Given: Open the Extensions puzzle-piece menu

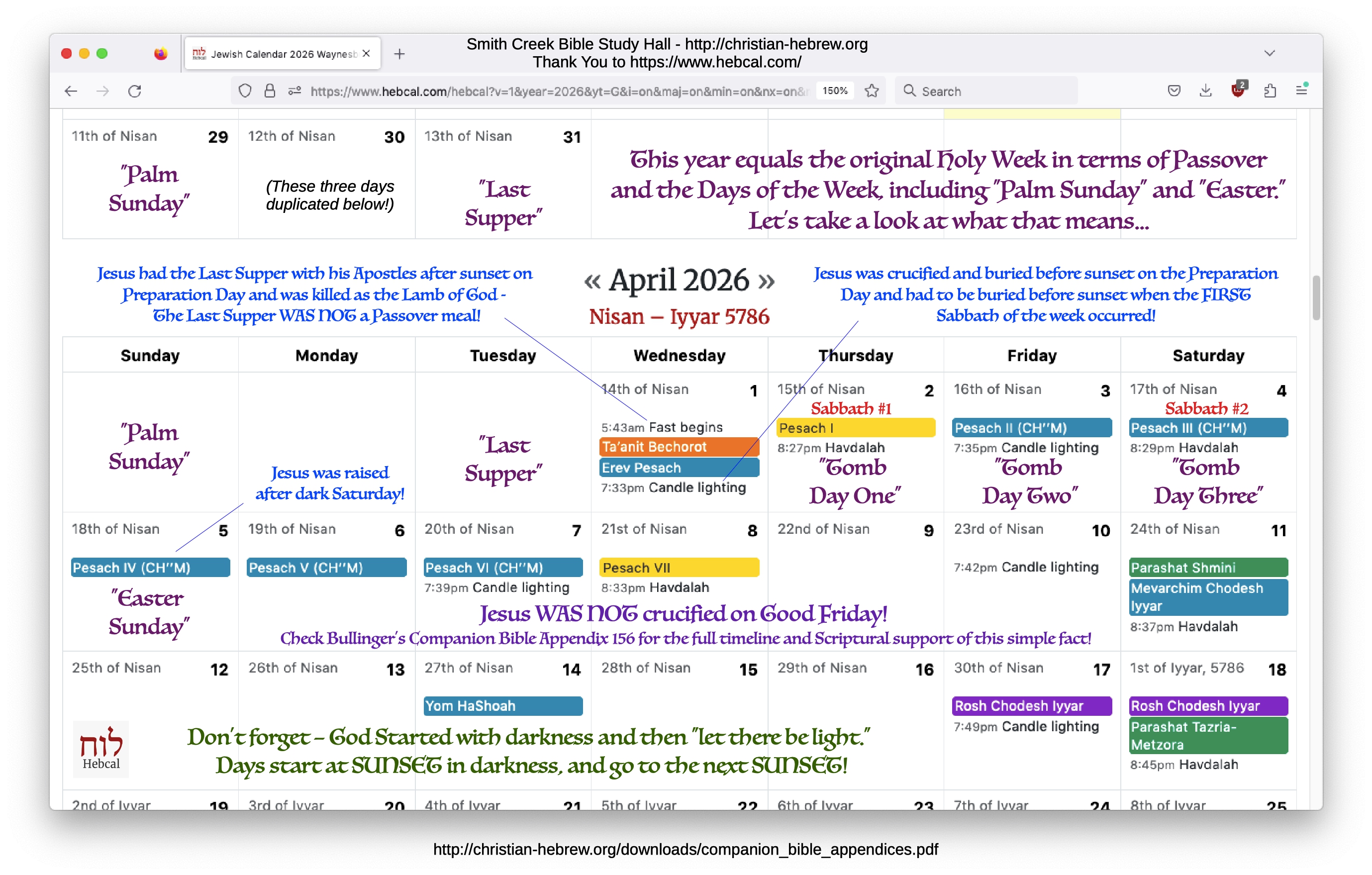Looking at the screenshot, I should coord(1270,91).
